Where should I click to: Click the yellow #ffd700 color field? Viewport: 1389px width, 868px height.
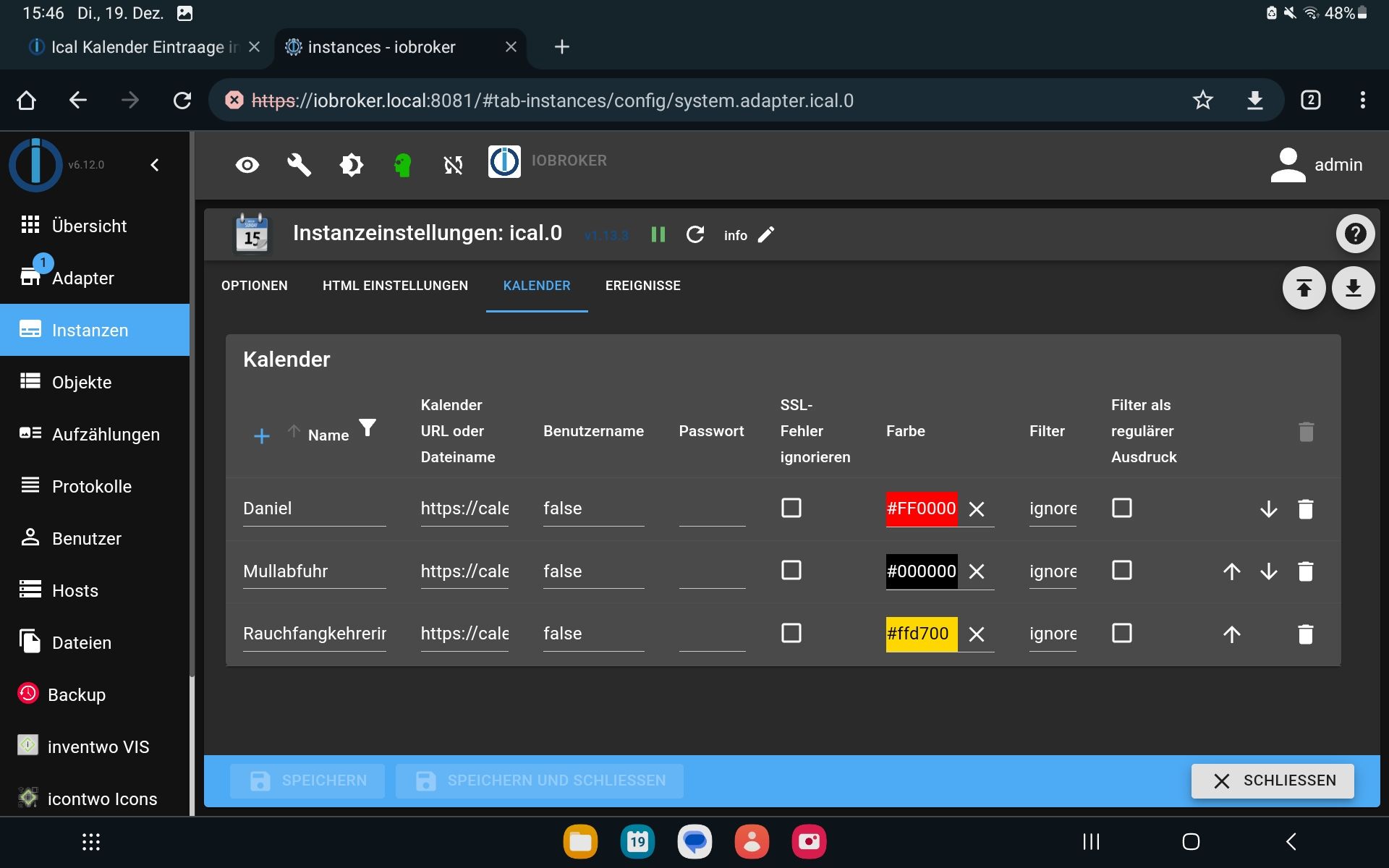point(920,634)
